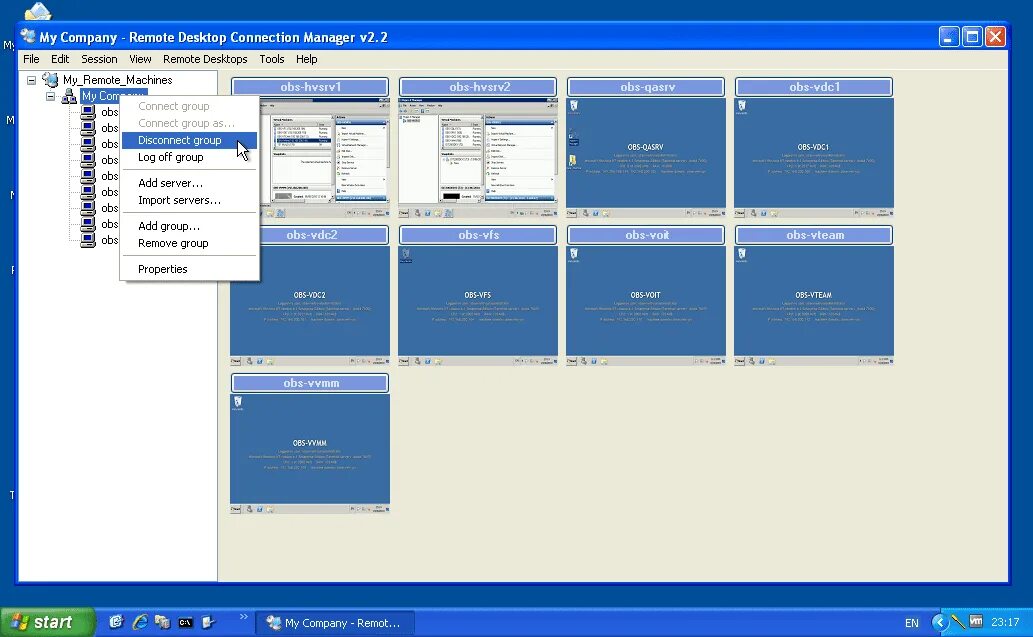Select the My_Remote_Machines tree label
This screenshot has height=637, width=1033.
[117, 80]
